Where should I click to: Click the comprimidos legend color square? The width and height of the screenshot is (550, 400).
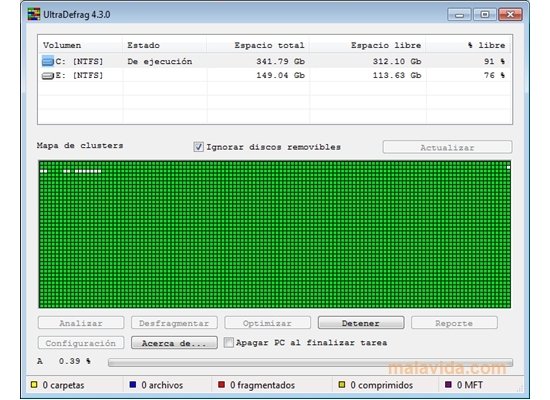tap(342, 385)
